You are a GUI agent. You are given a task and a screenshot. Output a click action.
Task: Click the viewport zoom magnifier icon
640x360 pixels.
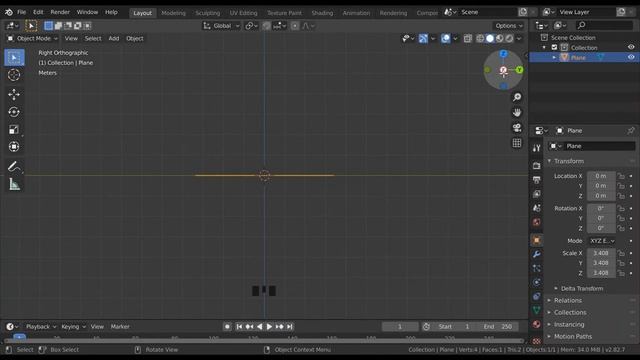point(517,97)
